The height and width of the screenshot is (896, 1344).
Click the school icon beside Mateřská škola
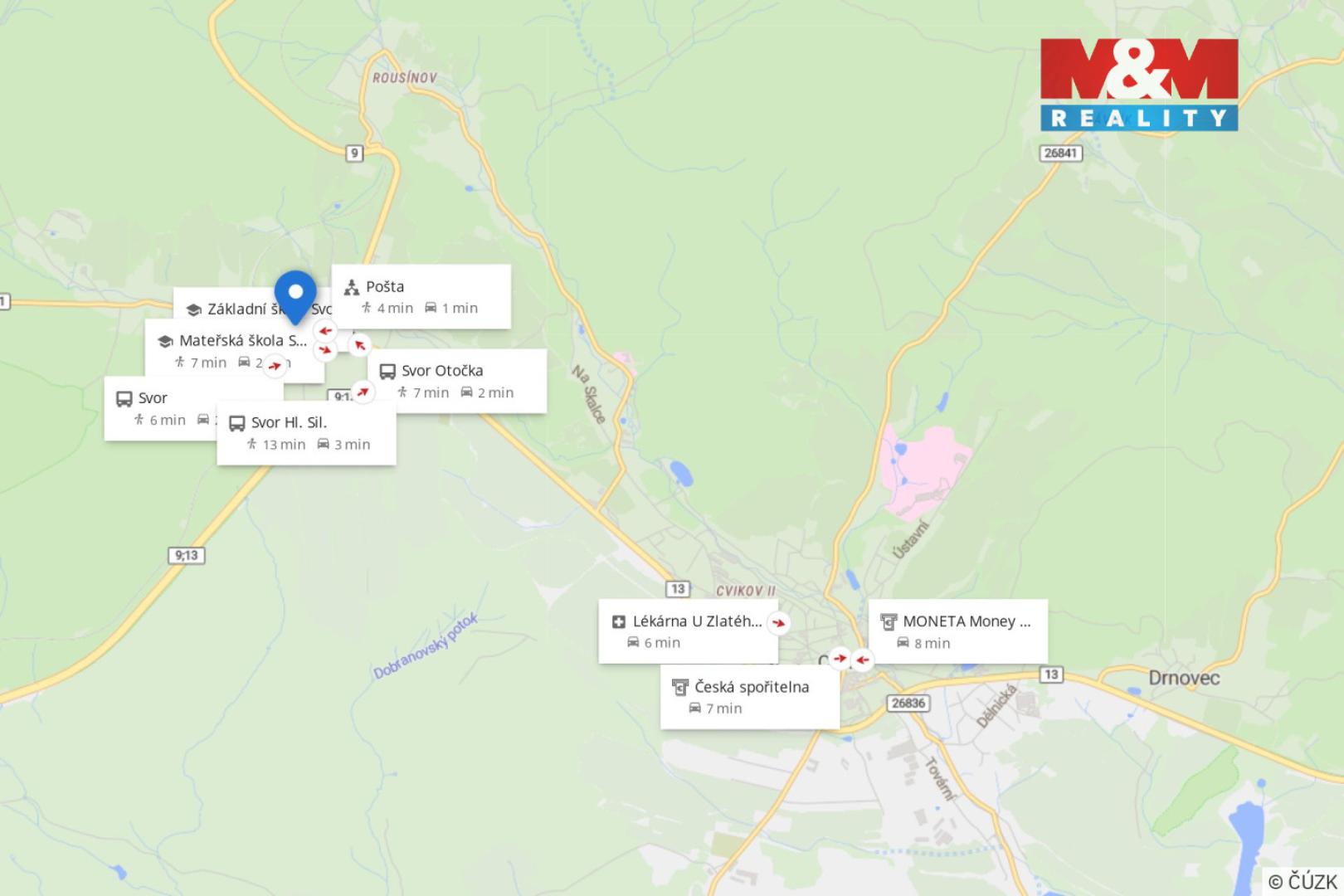coord(164,341)
